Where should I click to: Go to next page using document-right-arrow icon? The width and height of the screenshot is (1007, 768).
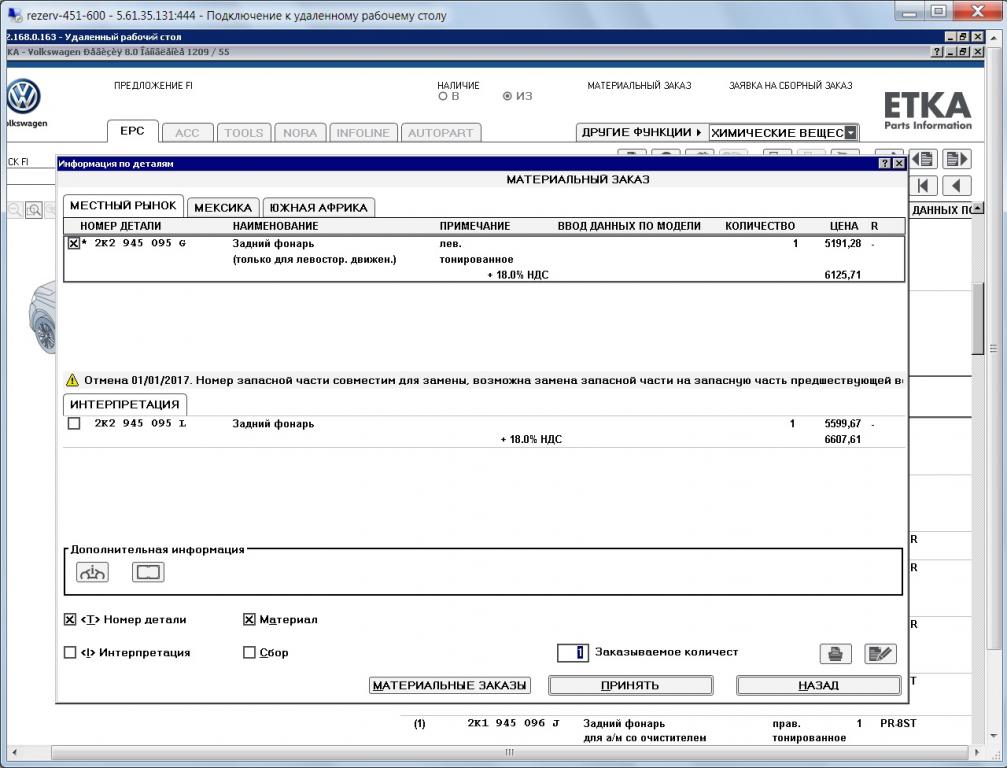pos(957,159)
